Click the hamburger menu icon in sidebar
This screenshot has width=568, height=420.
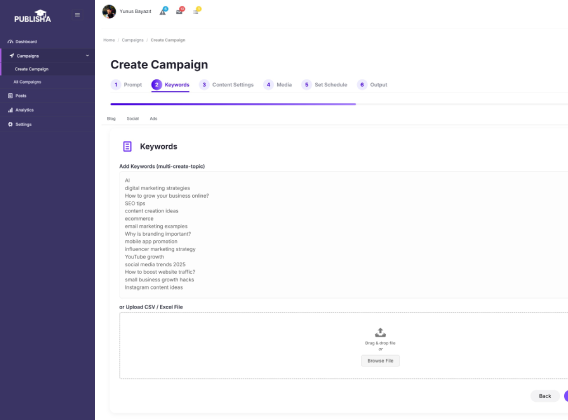pos(77,15)
